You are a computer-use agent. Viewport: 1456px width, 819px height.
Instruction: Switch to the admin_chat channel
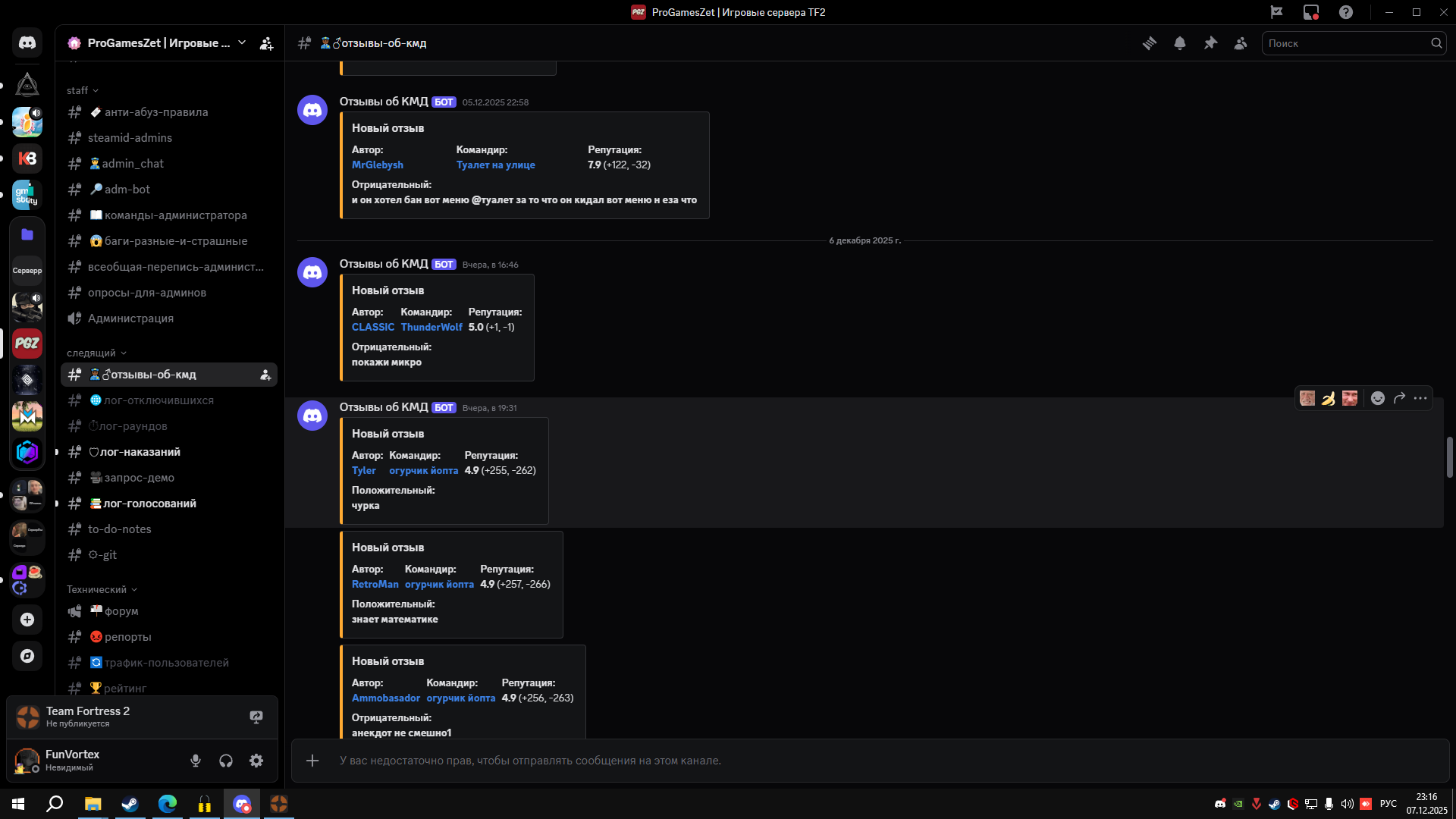pos(133,164)
